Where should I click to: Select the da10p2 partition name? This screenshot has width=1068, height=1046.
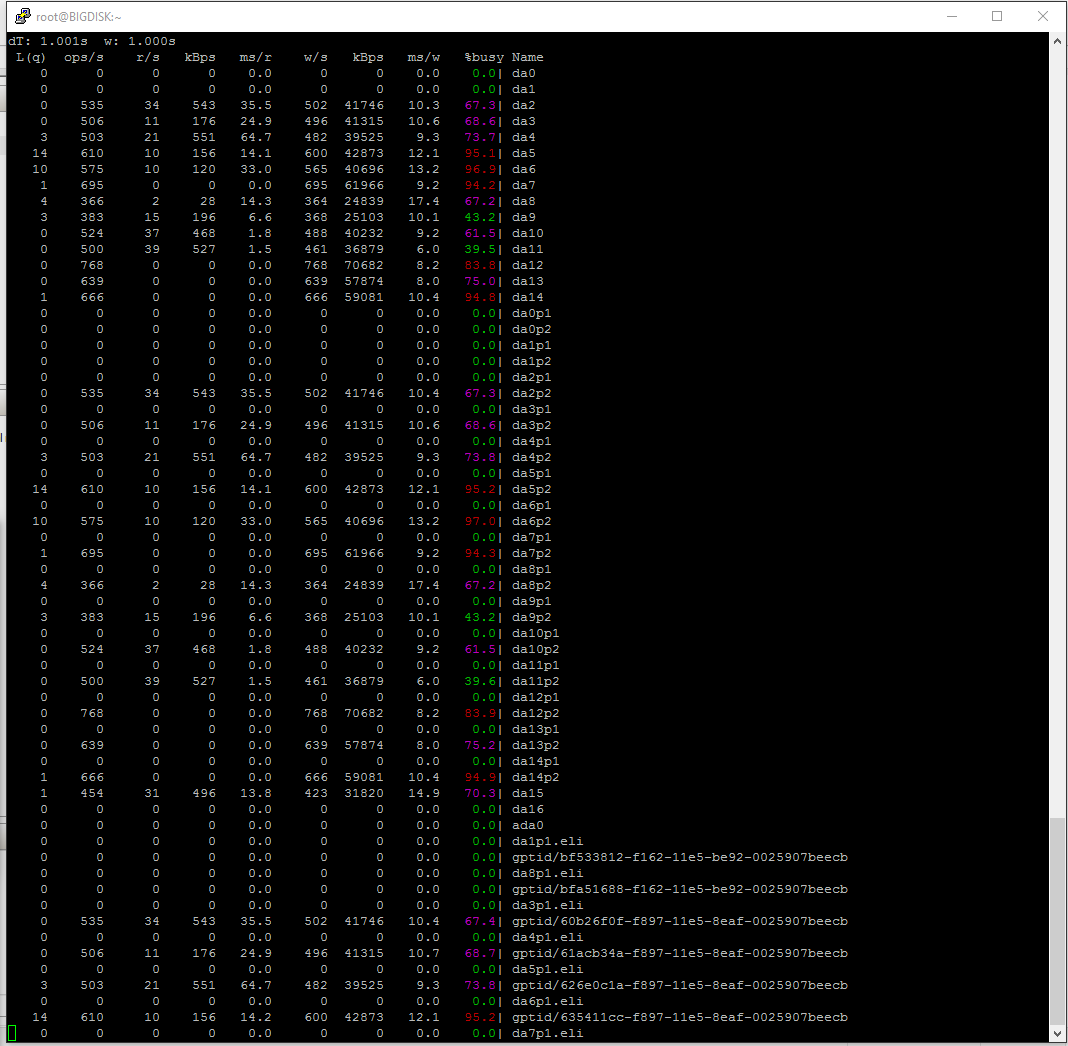[536, 650]
